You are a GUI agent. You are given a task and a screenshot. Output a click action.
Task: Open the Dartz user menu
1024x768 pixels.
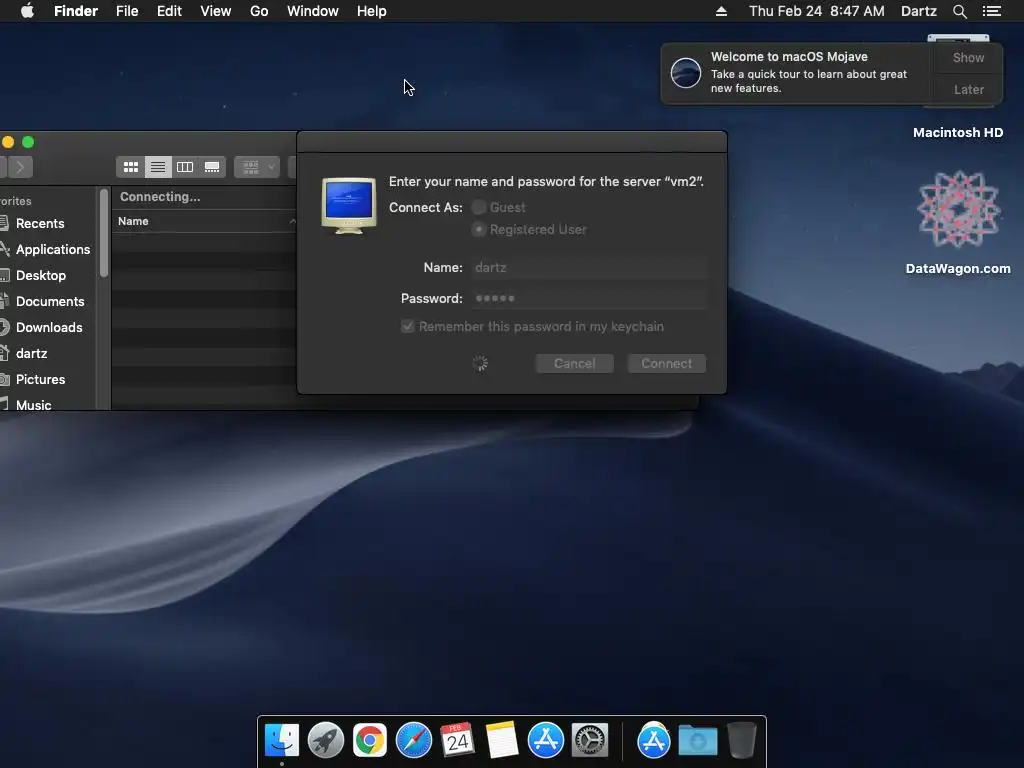pyautogui.click(x=919, y=11)
